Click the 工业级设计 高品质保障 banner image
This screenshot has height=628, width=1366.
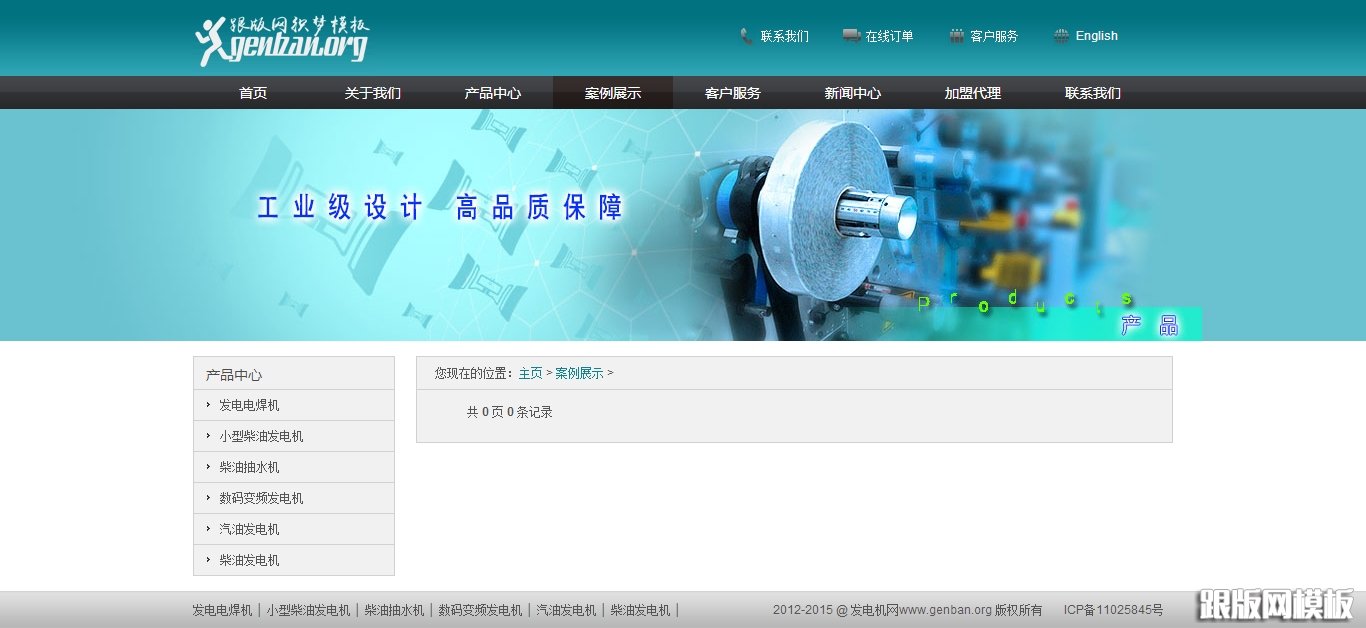click(683, 225)
